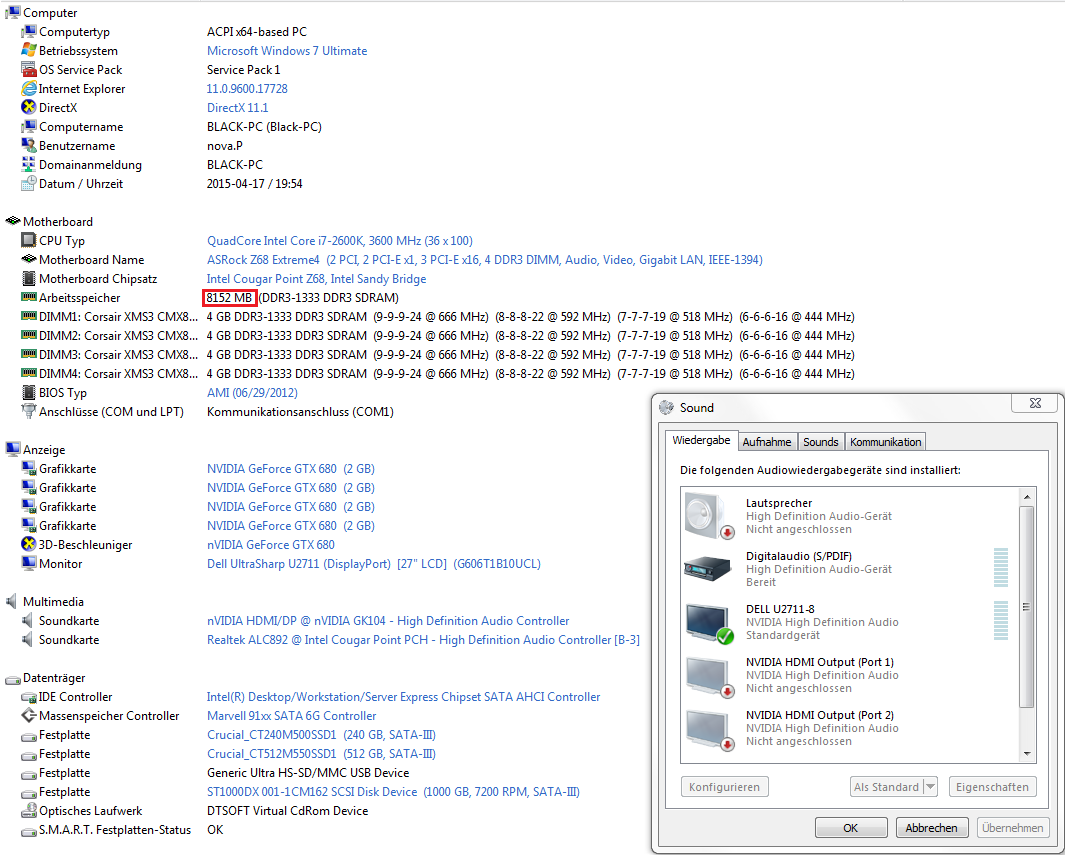Click the Domainanmeldung icon
This screenshot has height=855, width=1065.
[x=29, y=164]
